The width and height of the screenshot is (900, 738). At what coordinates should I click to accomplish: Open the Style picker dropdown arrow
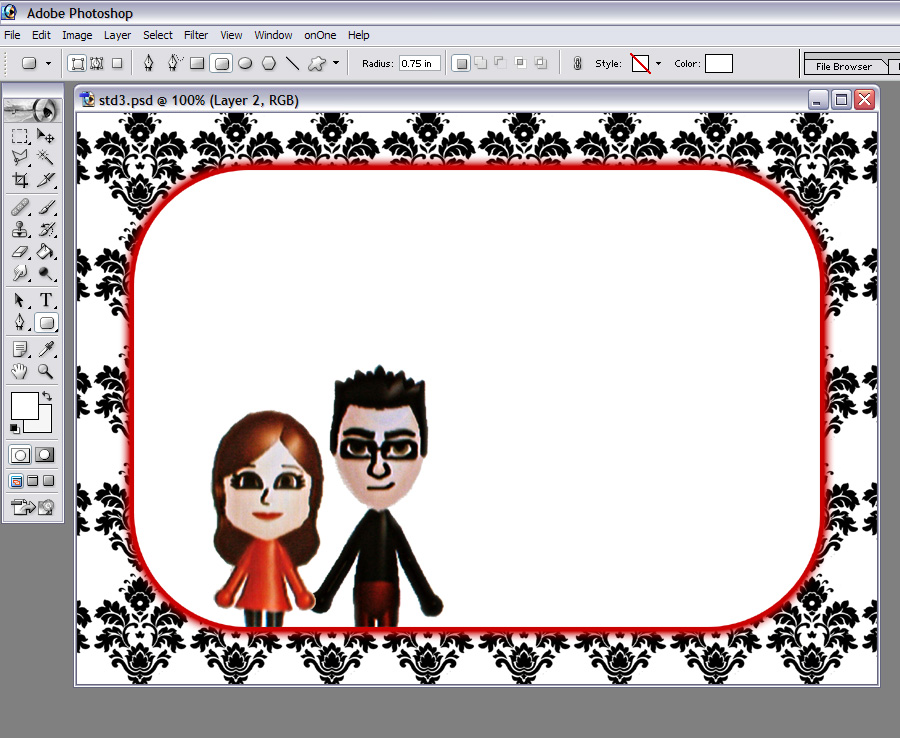tap(658, 63)
